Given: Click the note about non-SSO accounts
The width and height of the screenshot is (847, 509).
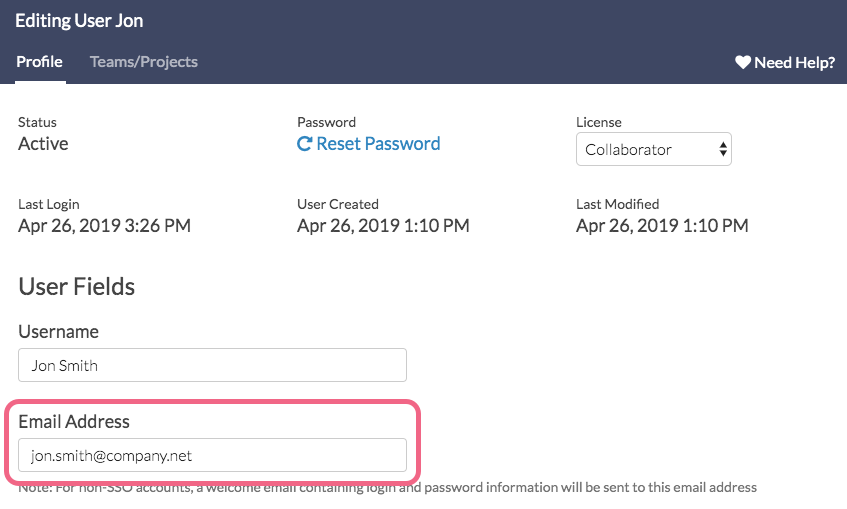Looking at the screenshot, I should pyautogui.click(x=387, y=488).
